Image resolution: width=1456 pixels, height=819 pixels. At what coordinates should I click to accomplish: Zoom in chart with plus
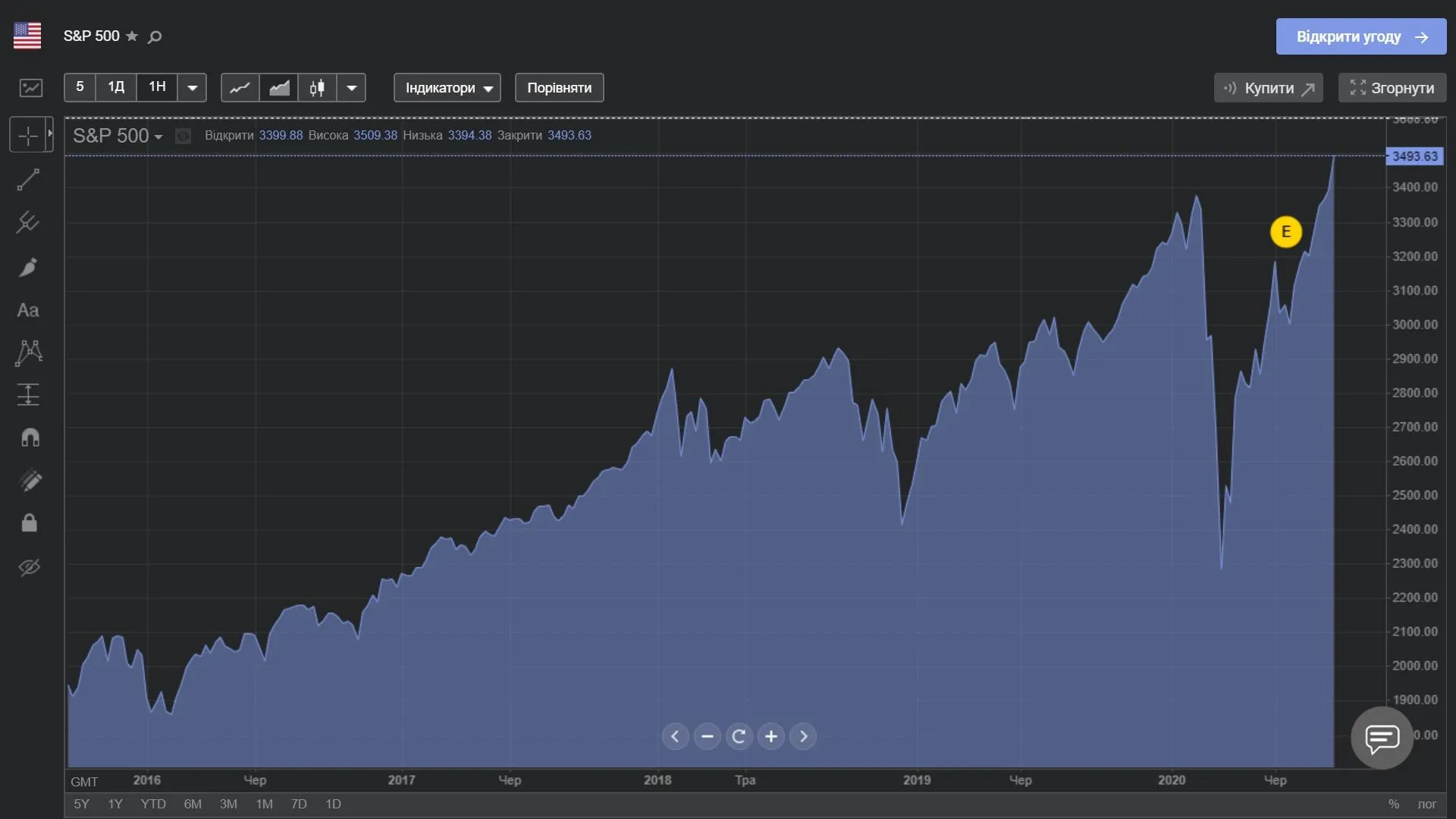(771, 736)
